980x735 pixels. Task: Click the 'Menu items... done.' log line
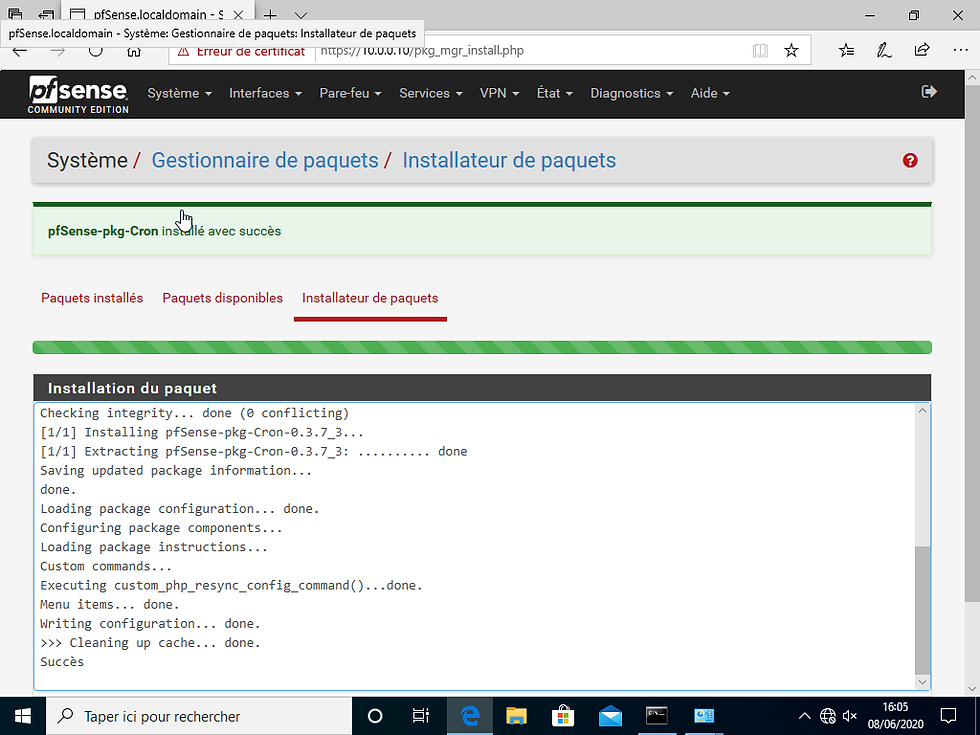point(109,604)
